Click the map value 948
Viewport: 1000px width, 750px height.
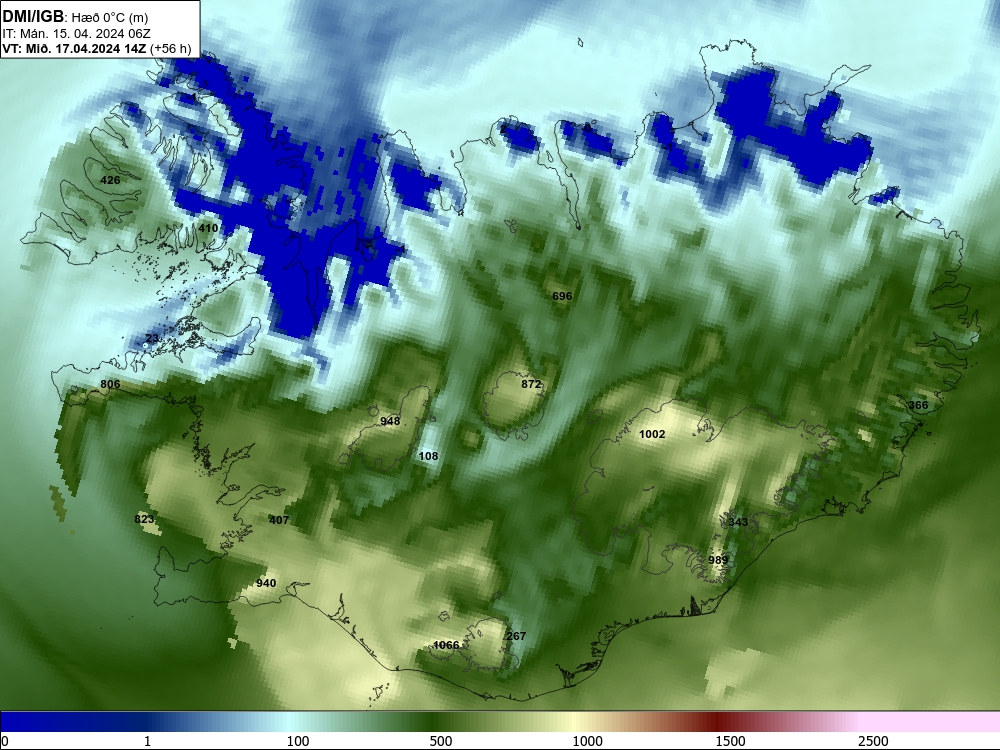tap(390, 421)
